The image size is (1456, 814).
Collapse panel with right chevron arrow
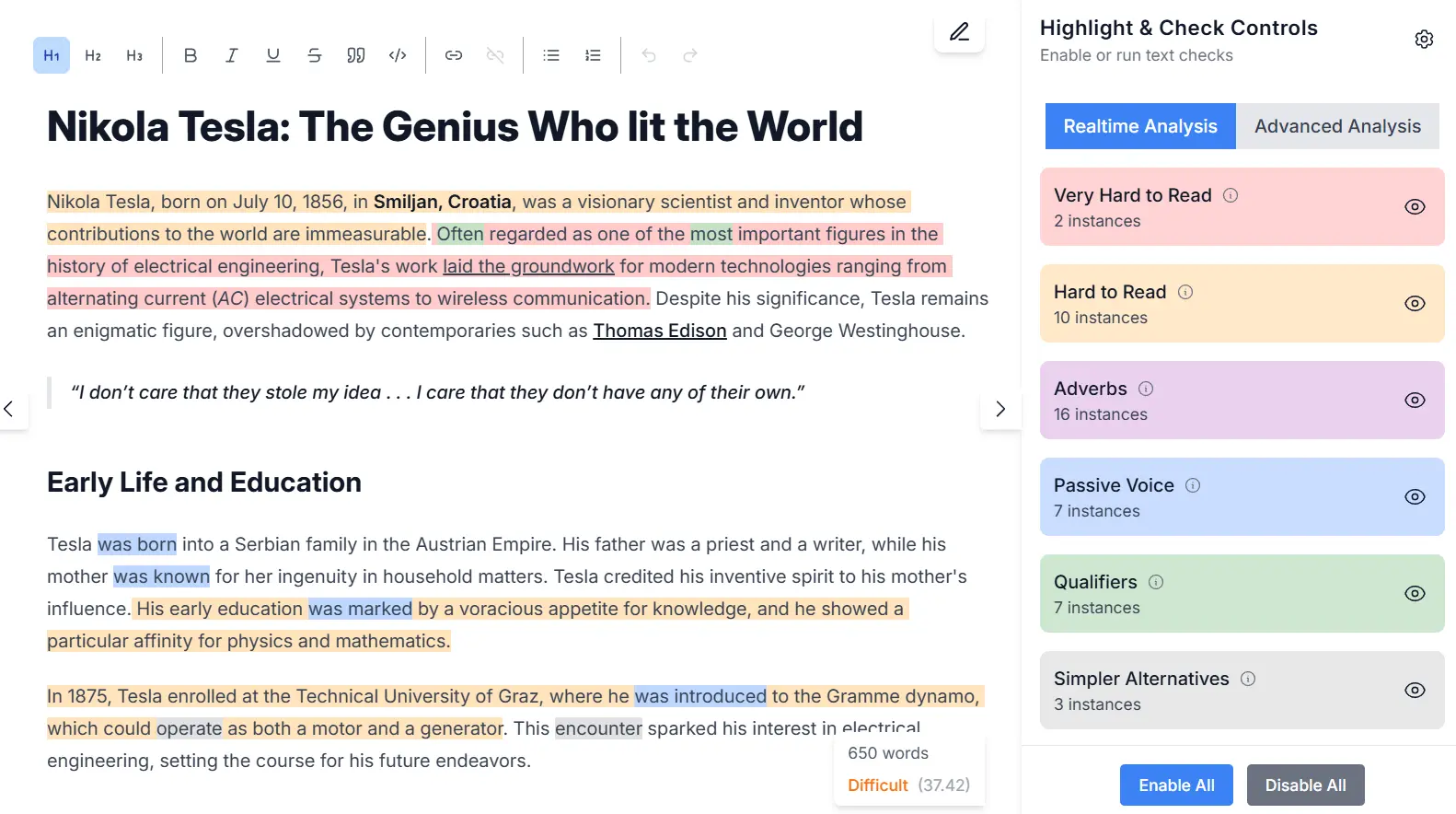tap(1000, 409)
